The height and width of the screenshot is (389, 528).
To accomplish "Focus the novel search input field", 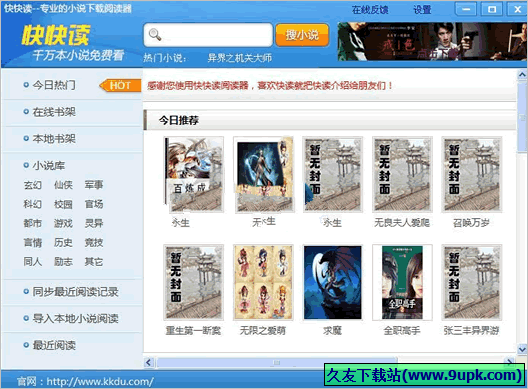I will (x=208, y=35).
